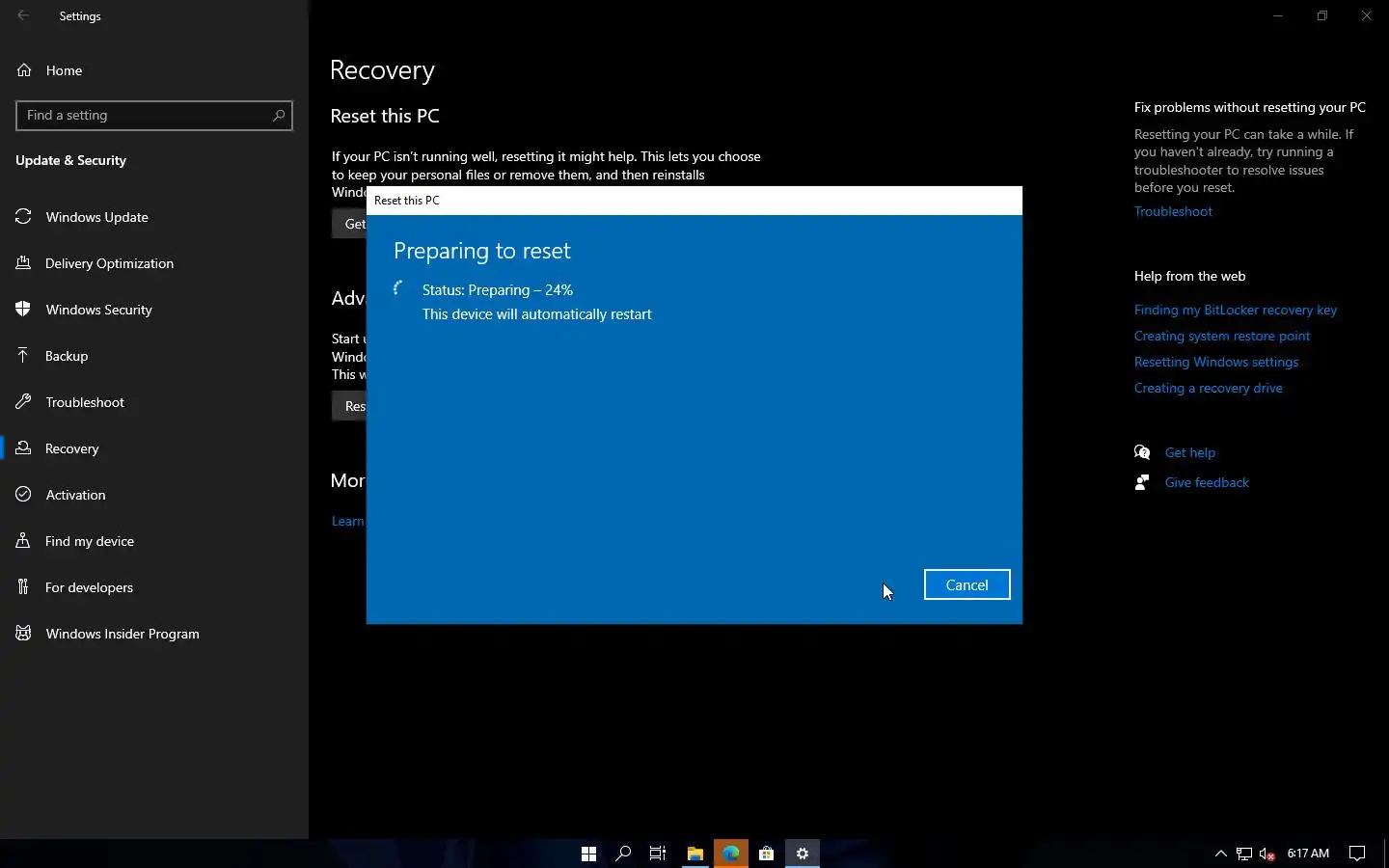Click the Find my device icon
Screen dimensions: 1389x868
point(24,541)
